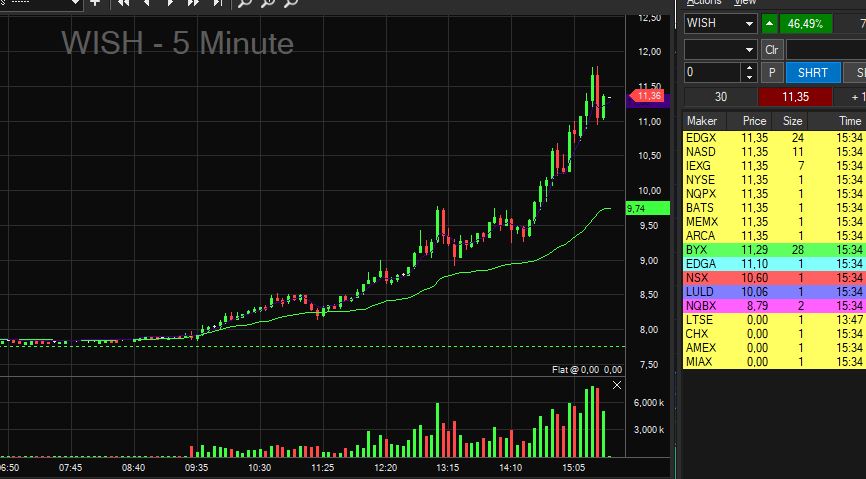The image size is (866, 479).
Task: Select the MEMX level 2 row
Action: pyautogui.click(x=774, y=222)
